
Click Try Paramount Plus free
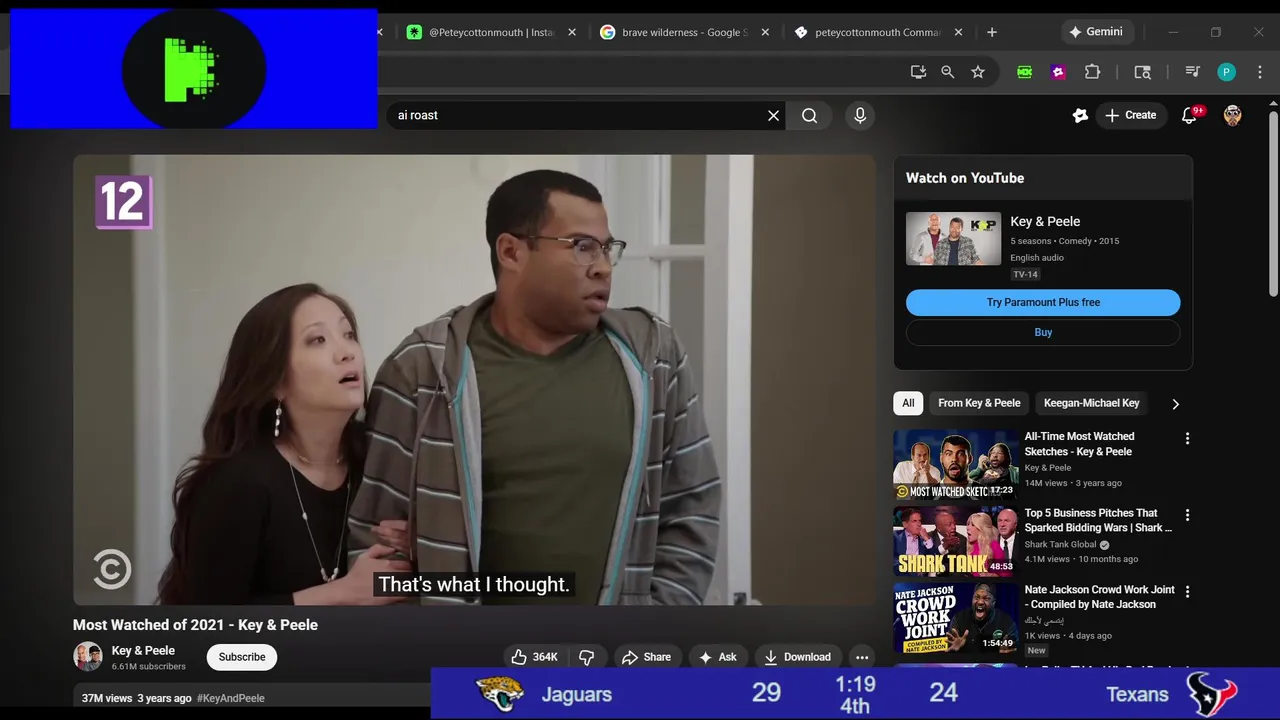click(1043, 302)
